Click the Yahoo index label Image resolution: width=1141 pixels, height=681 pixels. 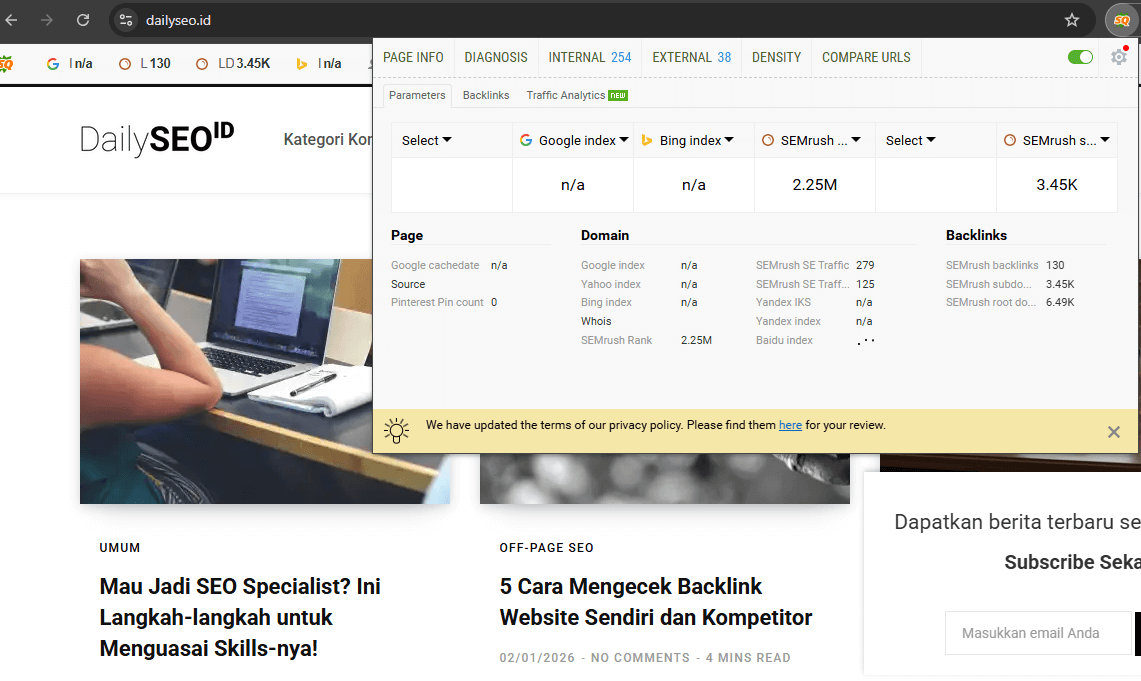click(611, 284)
